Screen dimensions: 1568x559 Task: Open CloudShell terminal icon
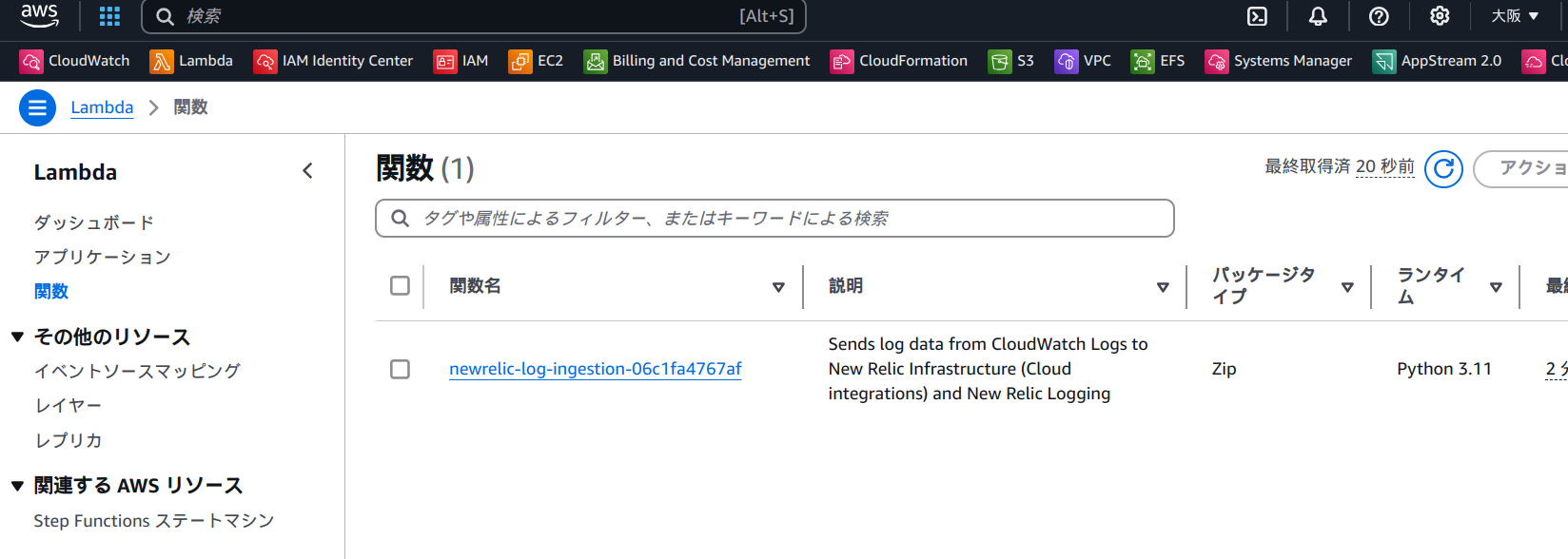point(1257,16)
